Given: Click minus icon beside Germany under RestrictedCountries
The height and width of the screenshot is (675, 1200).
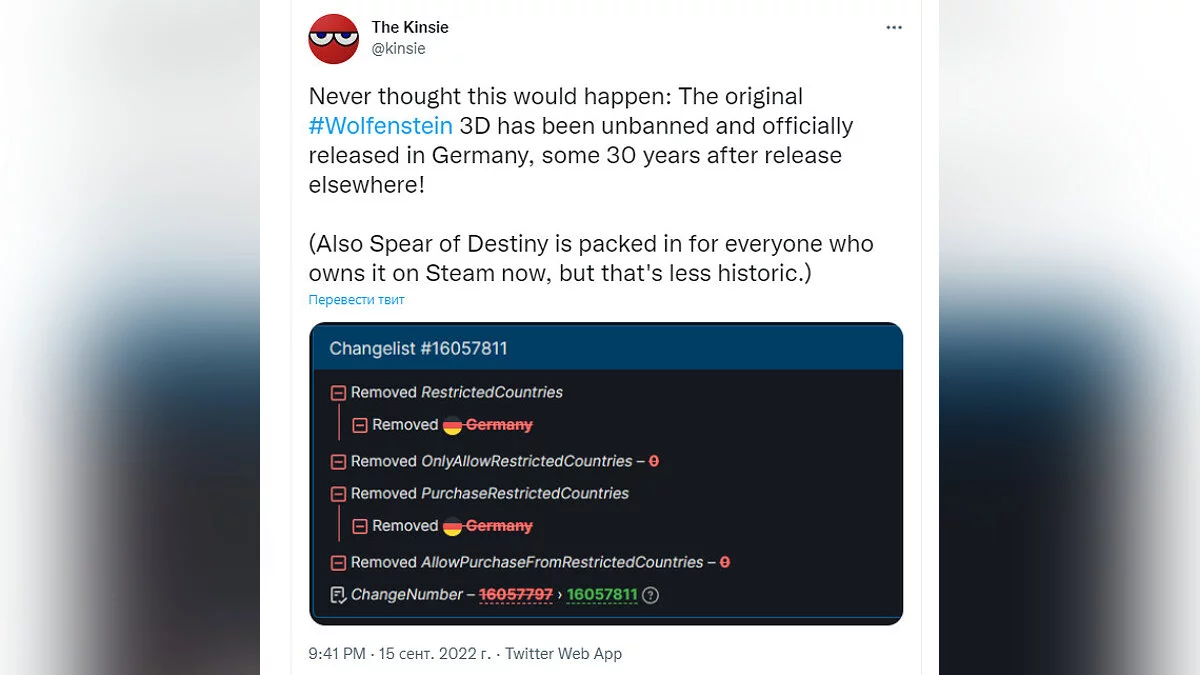Looking at the screenshot, I should 360,425.
